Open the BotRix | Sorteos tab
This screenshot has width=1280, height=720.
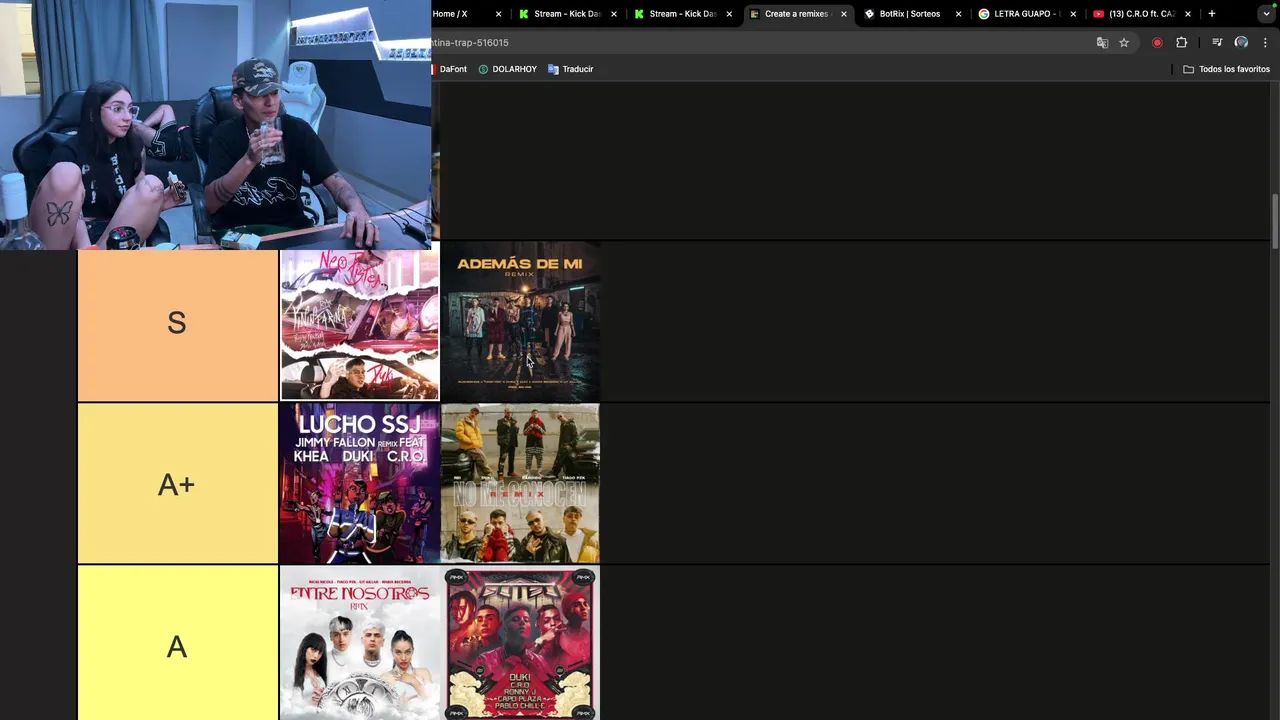click(910, 14)
